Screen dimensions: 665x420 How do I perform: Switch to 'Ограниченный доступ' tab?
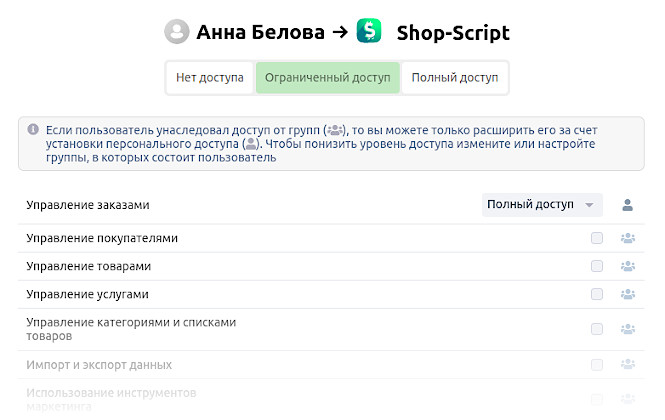click(x=327, y=78)
